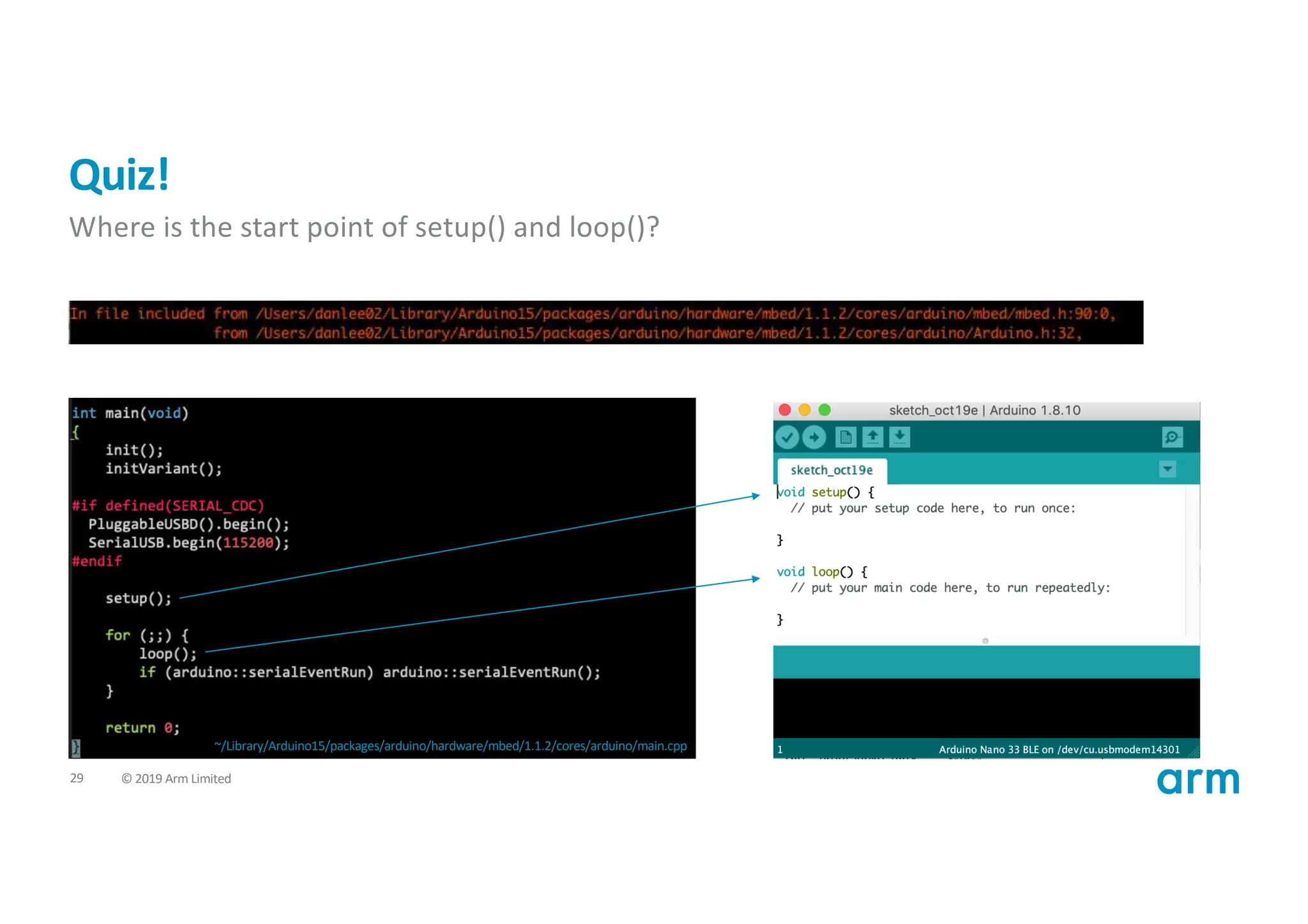The image size is (1308, 924).
Task: Click the '© 2019 Arm Limited' footer
Action: coord(176,778)
